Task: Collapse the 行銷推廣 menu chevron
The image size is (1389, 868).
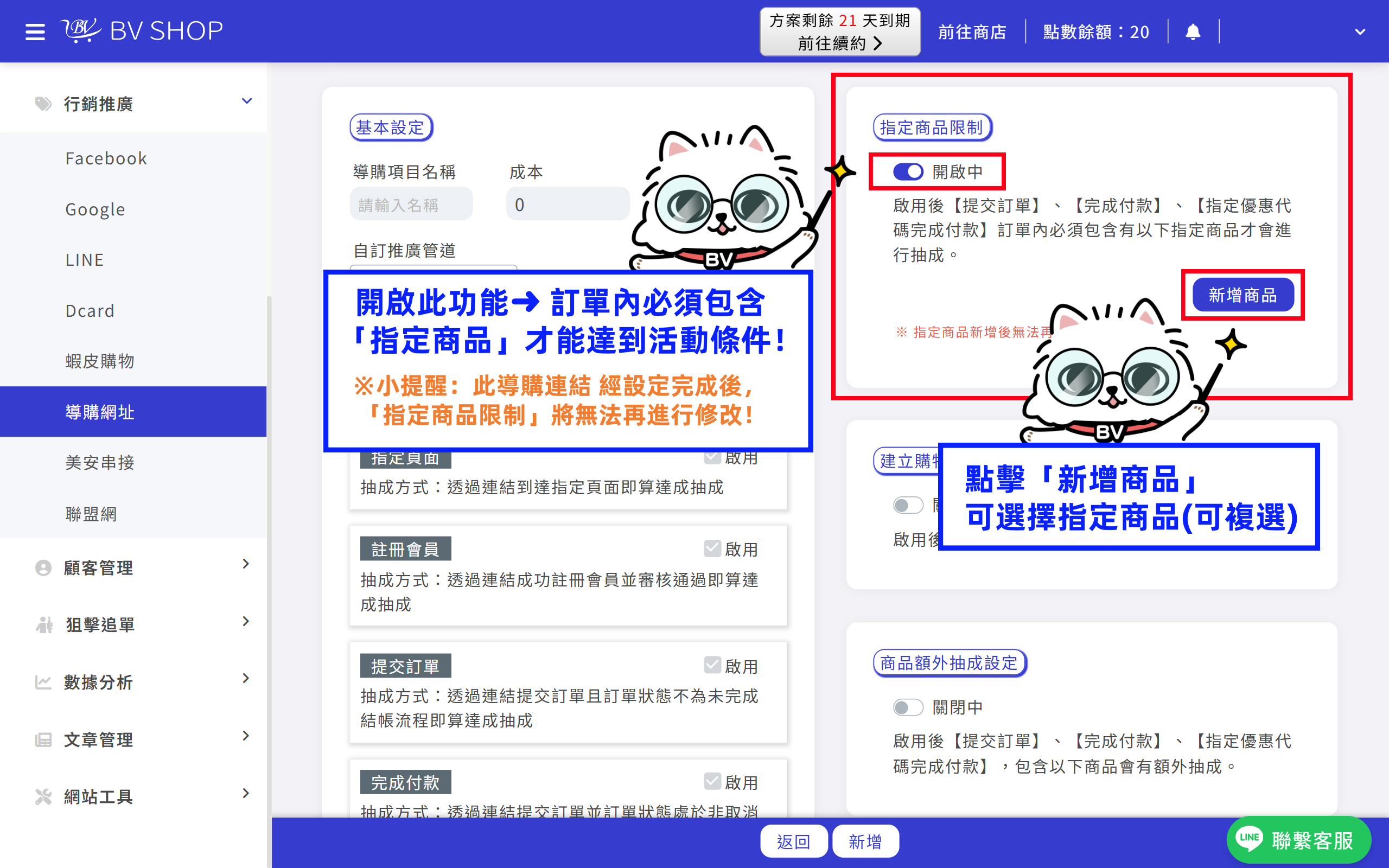Action: 247,101
